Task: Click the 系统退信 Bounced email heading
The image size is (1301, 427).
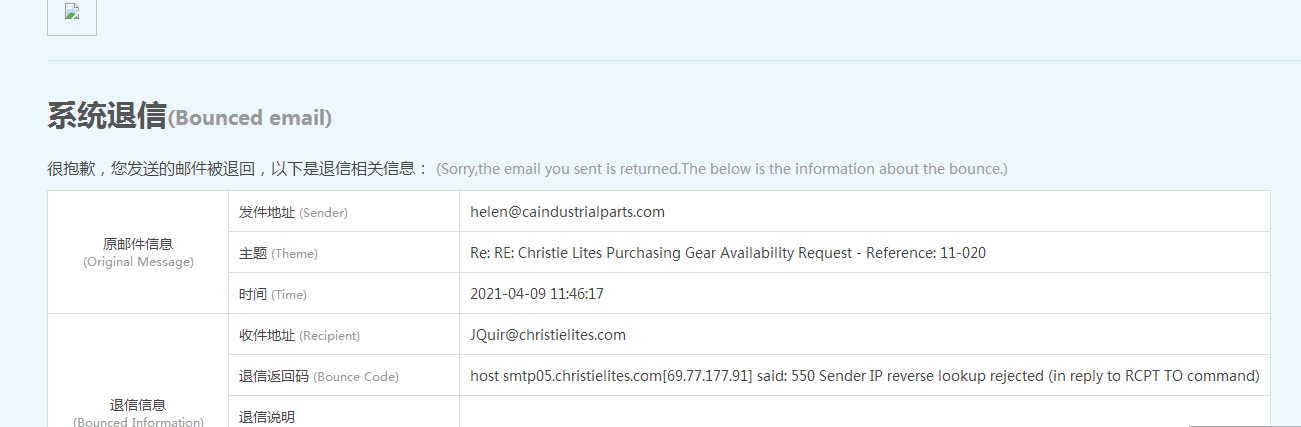Action: click(189, 117)
